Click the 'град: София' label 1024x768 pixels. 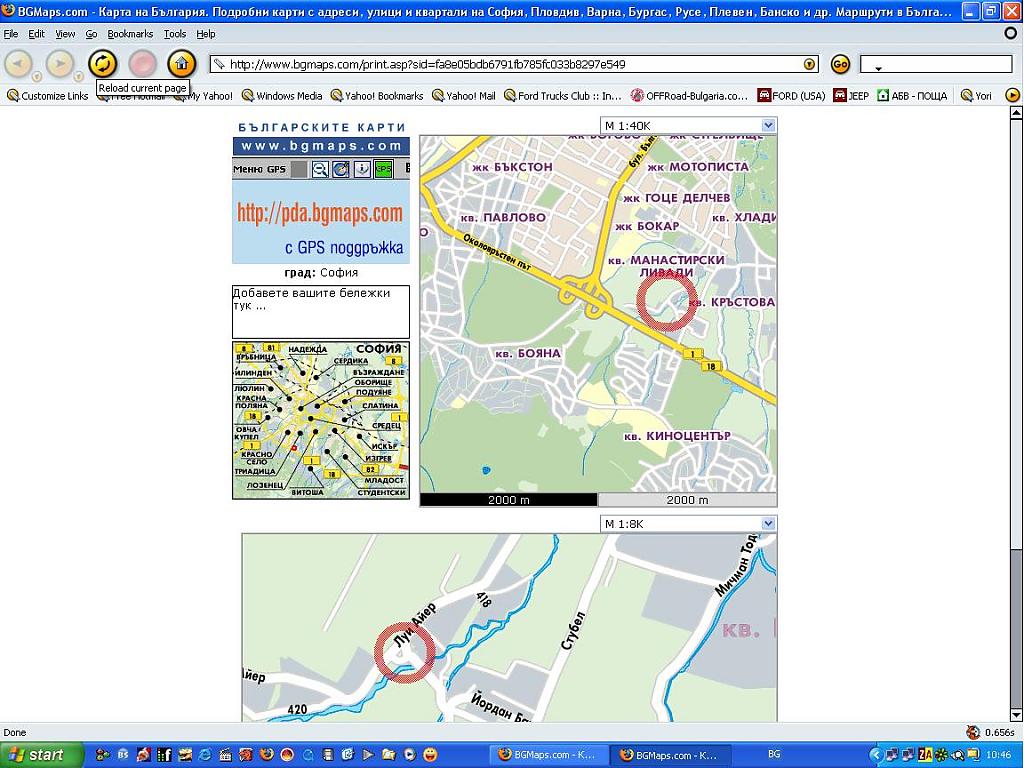coord(321,272)
